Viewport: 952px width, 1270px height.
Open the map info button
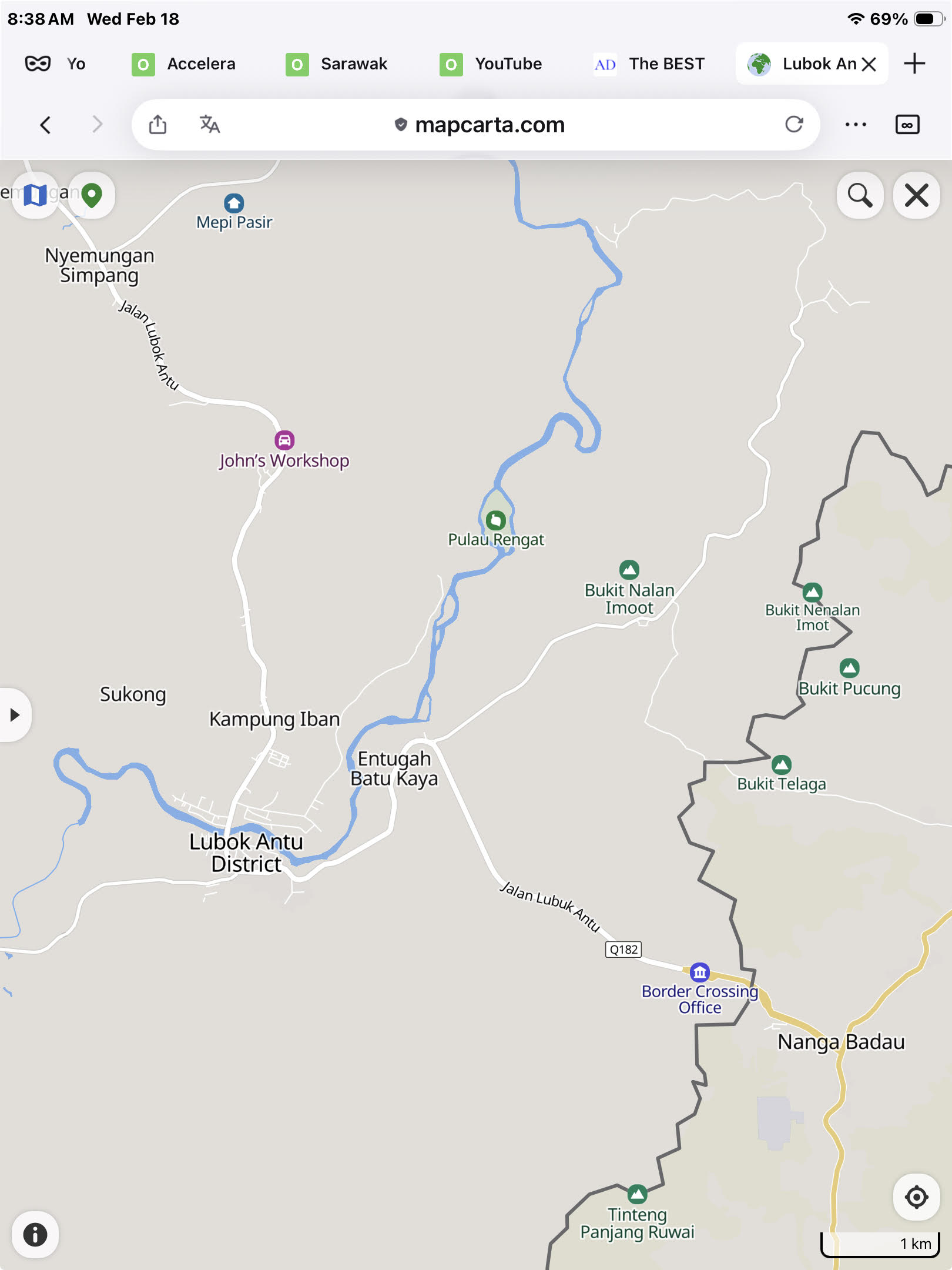(35, 1235)
